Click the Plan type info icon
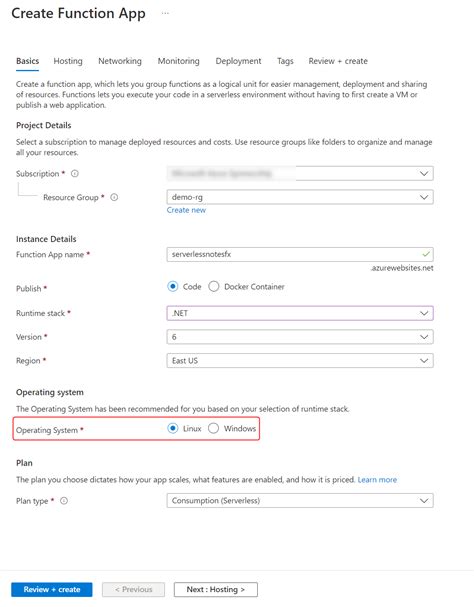This screenshot has width=474, height=607. [64, 501]
